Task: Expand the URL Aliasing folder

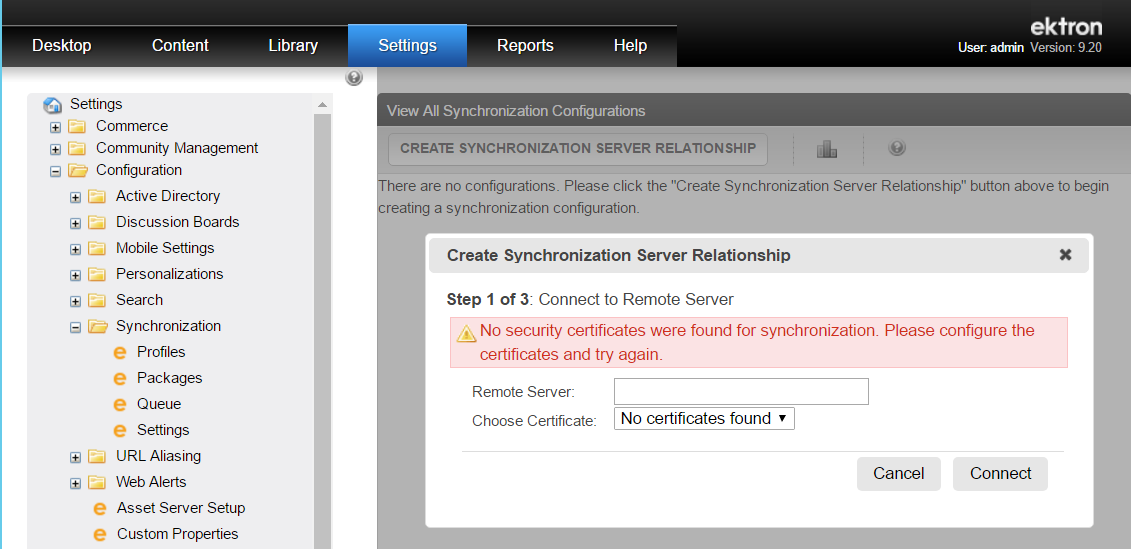Action: click(75, 457)
